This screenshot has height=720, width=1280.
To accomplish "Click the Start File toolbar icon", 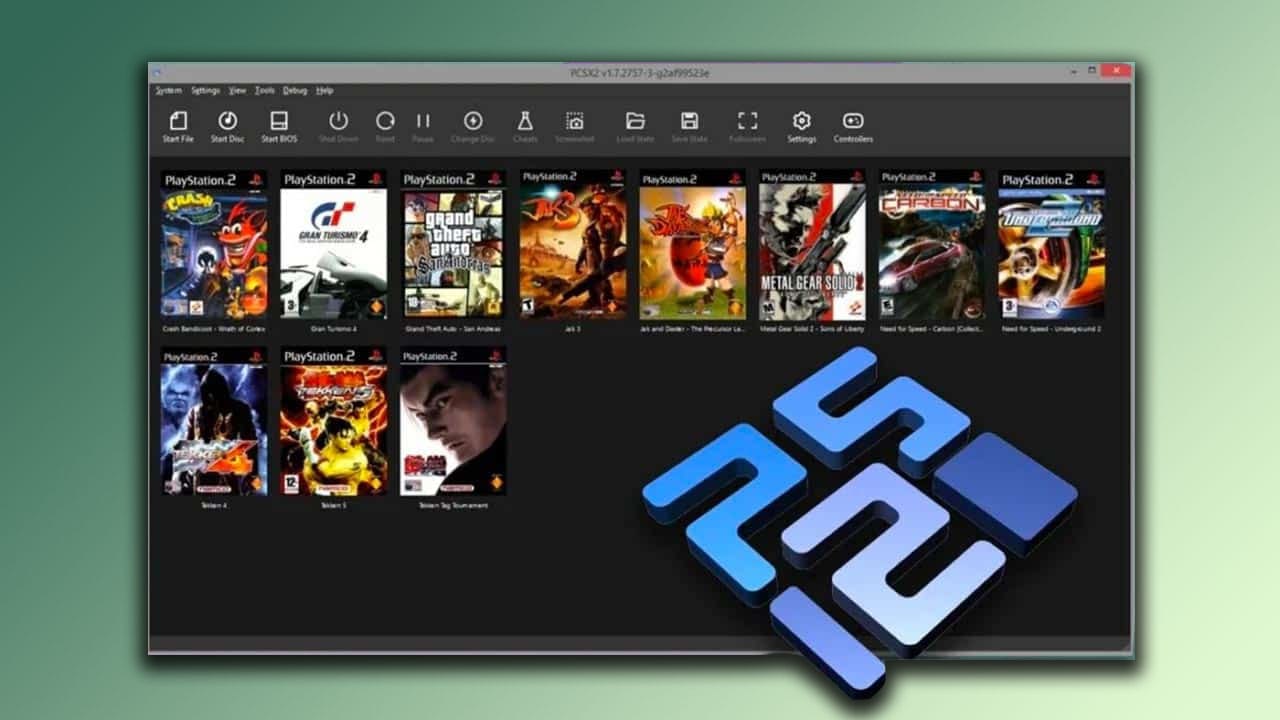I will point(178,121).
